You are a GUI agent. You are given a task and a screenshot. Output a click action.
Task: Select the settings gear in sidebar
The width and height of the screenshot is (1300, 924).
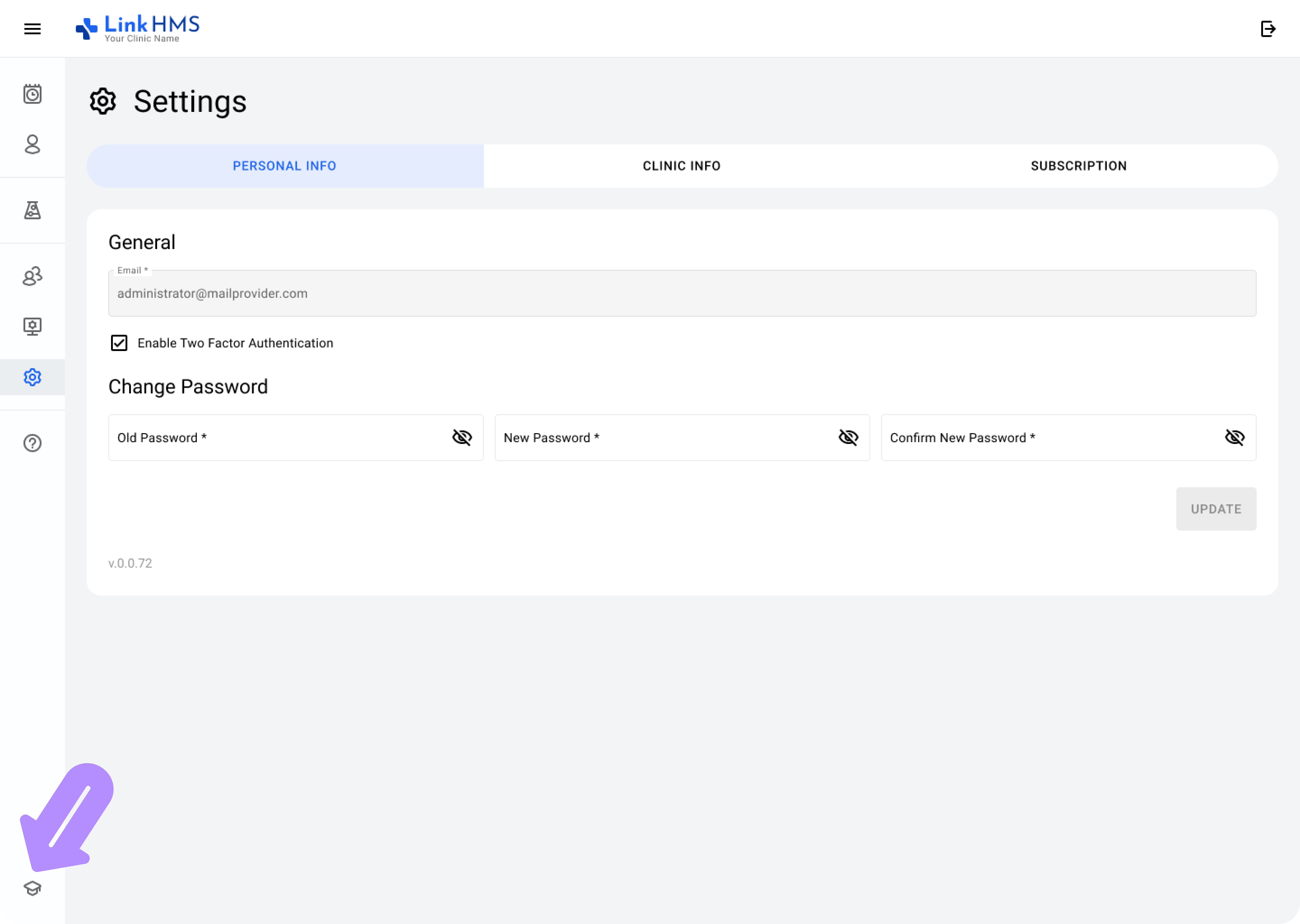pos(32,377)
